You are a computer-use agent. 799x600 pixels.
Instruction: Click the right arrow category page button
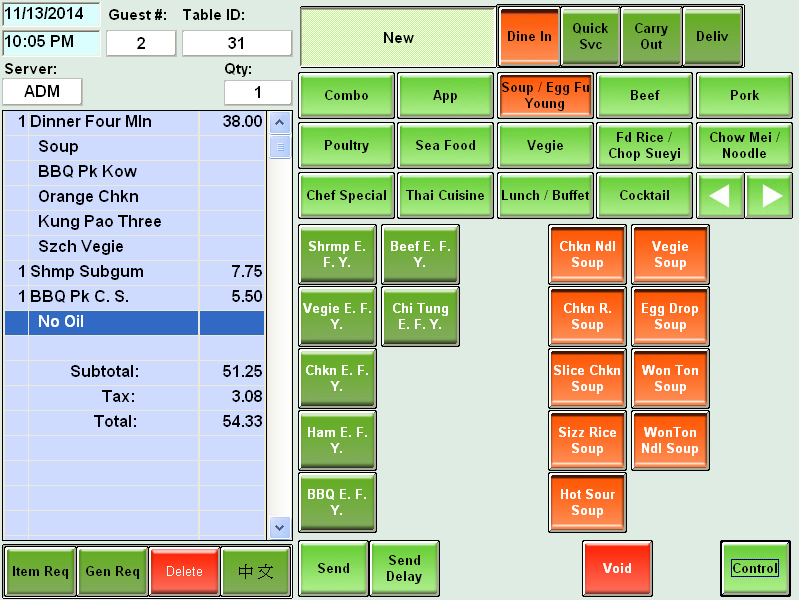point(770,196)
